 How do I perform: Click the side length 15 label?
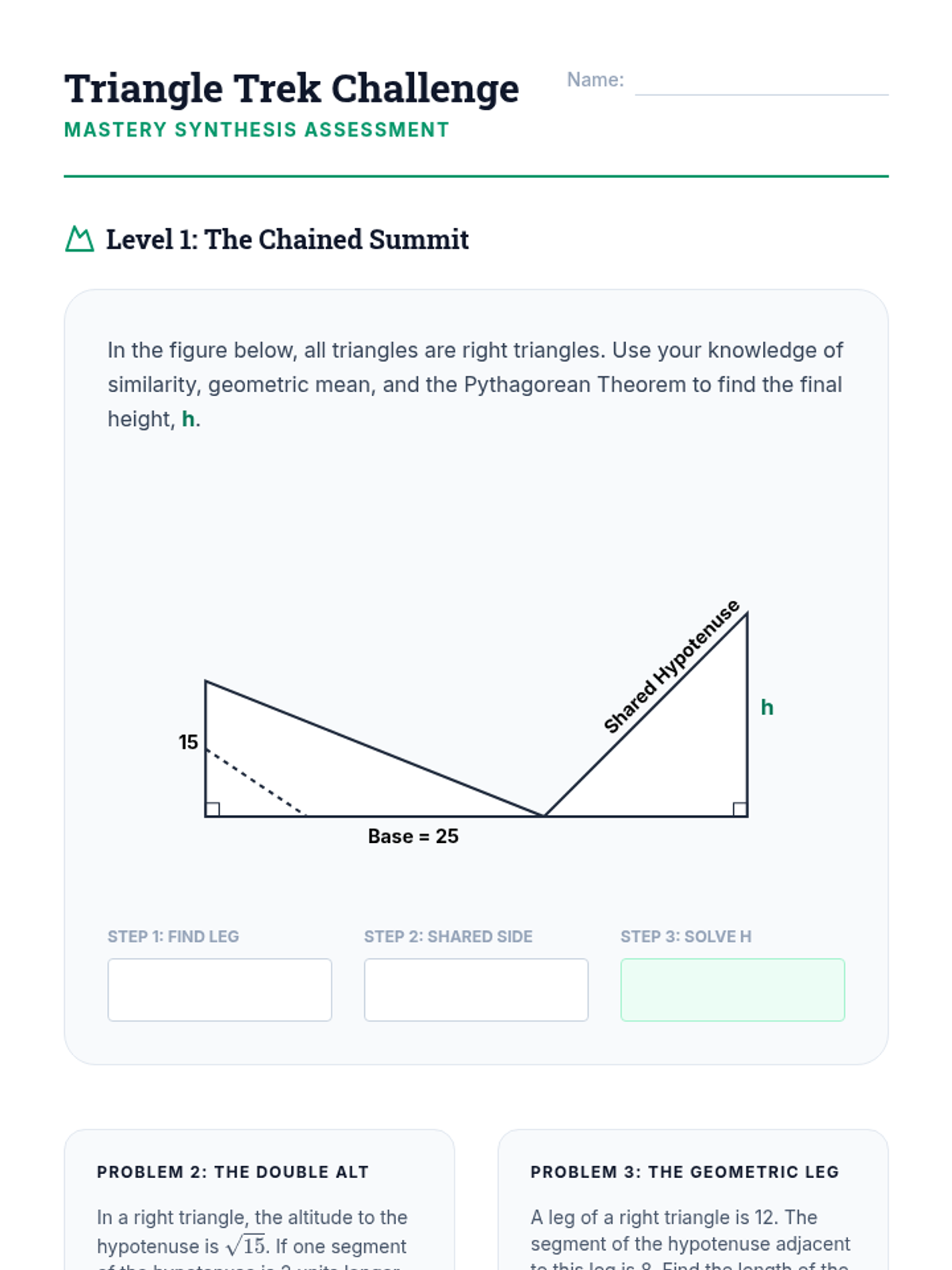click(188, 742)
